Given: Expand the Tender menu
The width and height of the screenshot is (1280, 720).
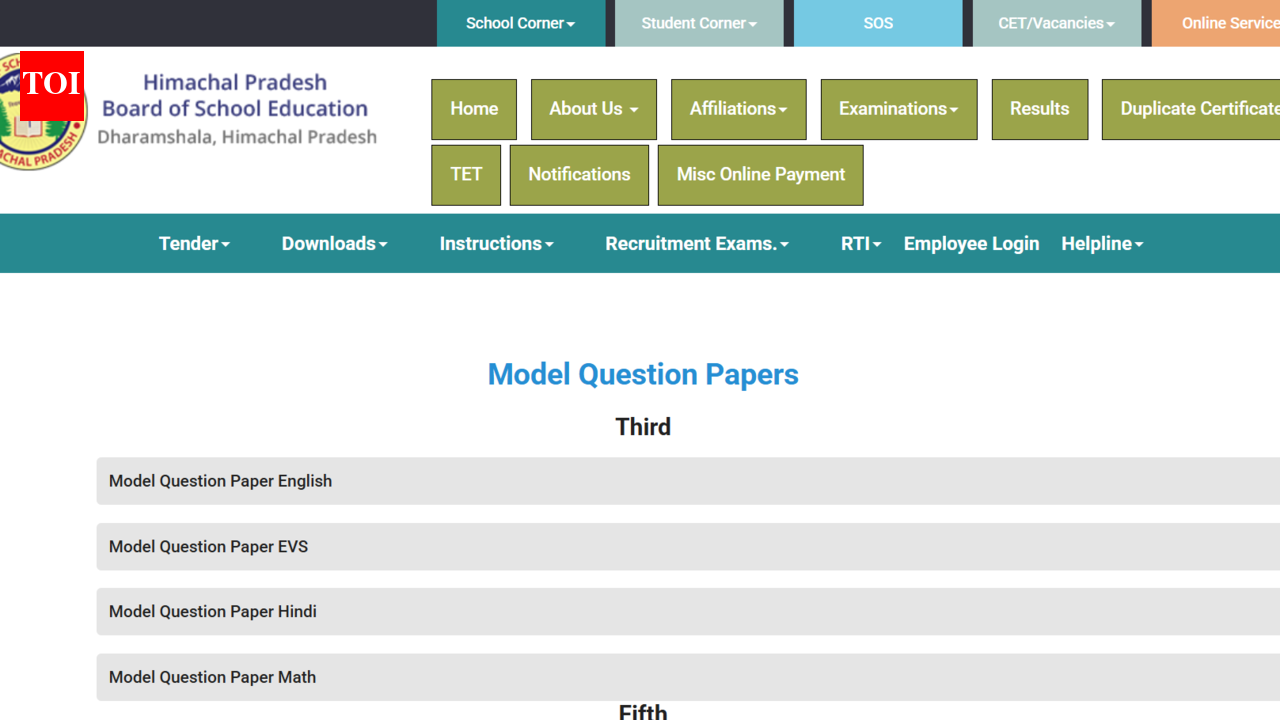Looking at the screenshot, I should tap(194, 243).
